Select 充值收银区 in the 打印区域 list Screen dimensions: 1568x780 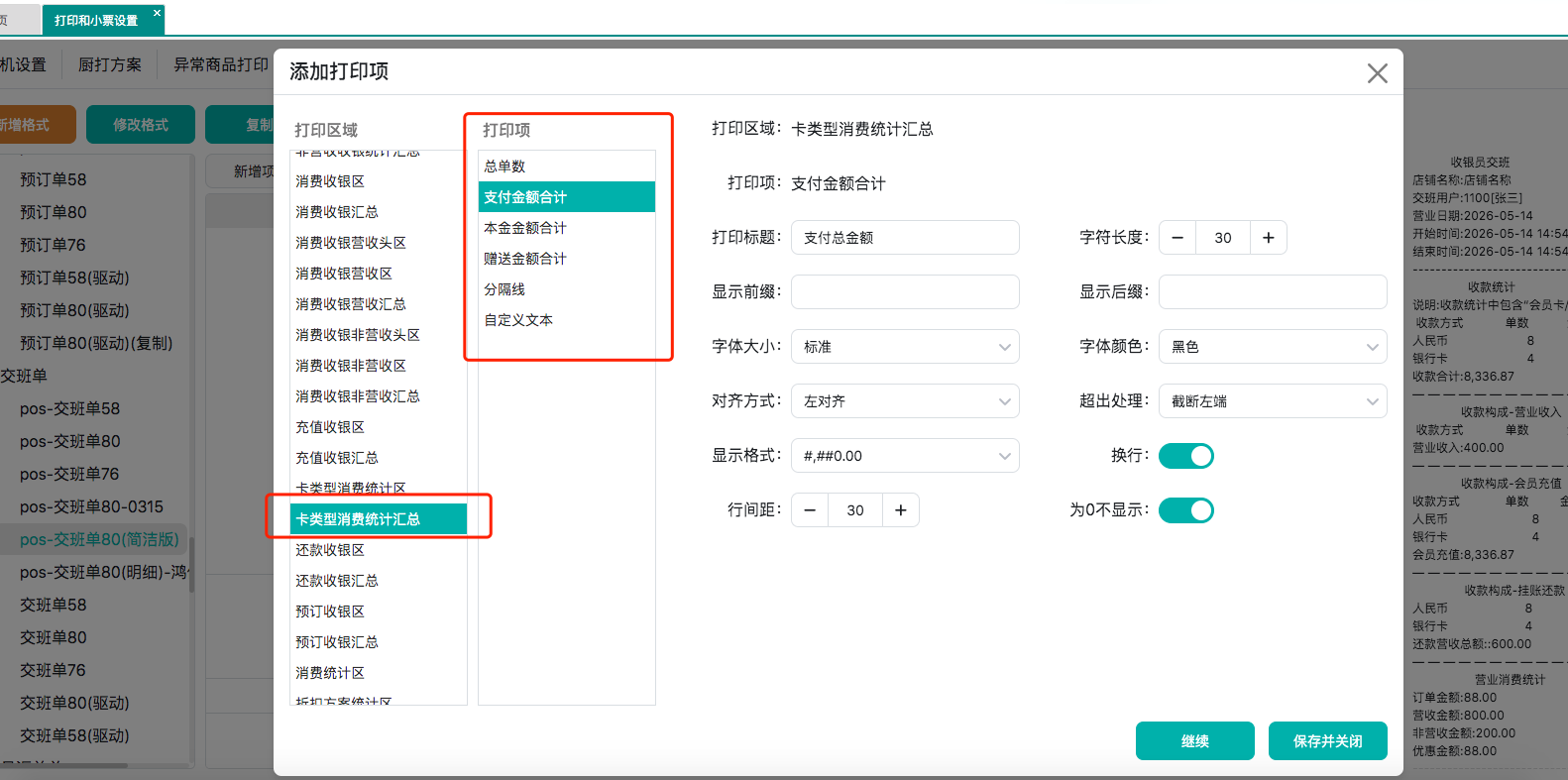(379, 427)
